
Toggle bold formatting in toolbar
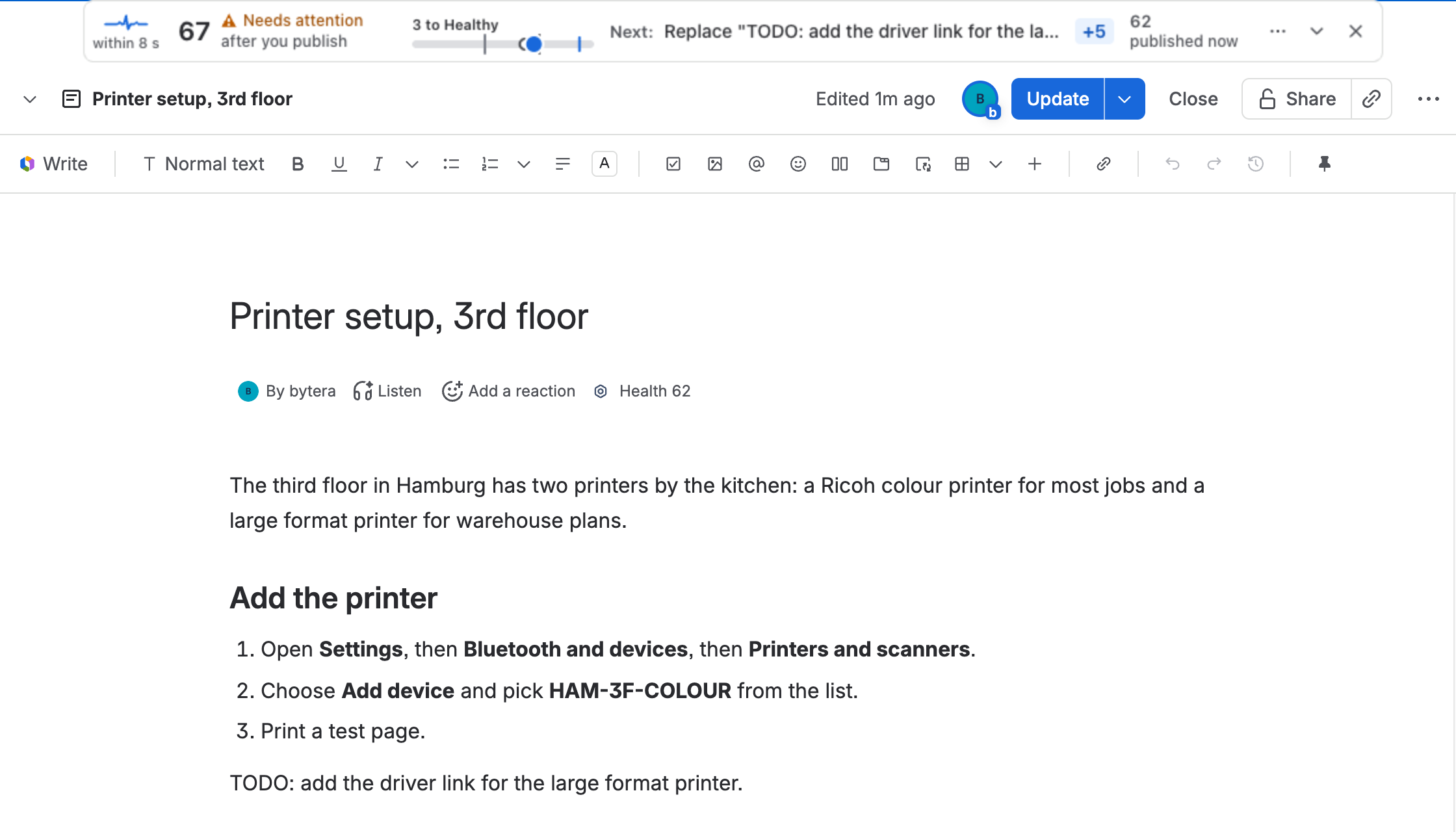pyautogui.click(x=298, y=164)
